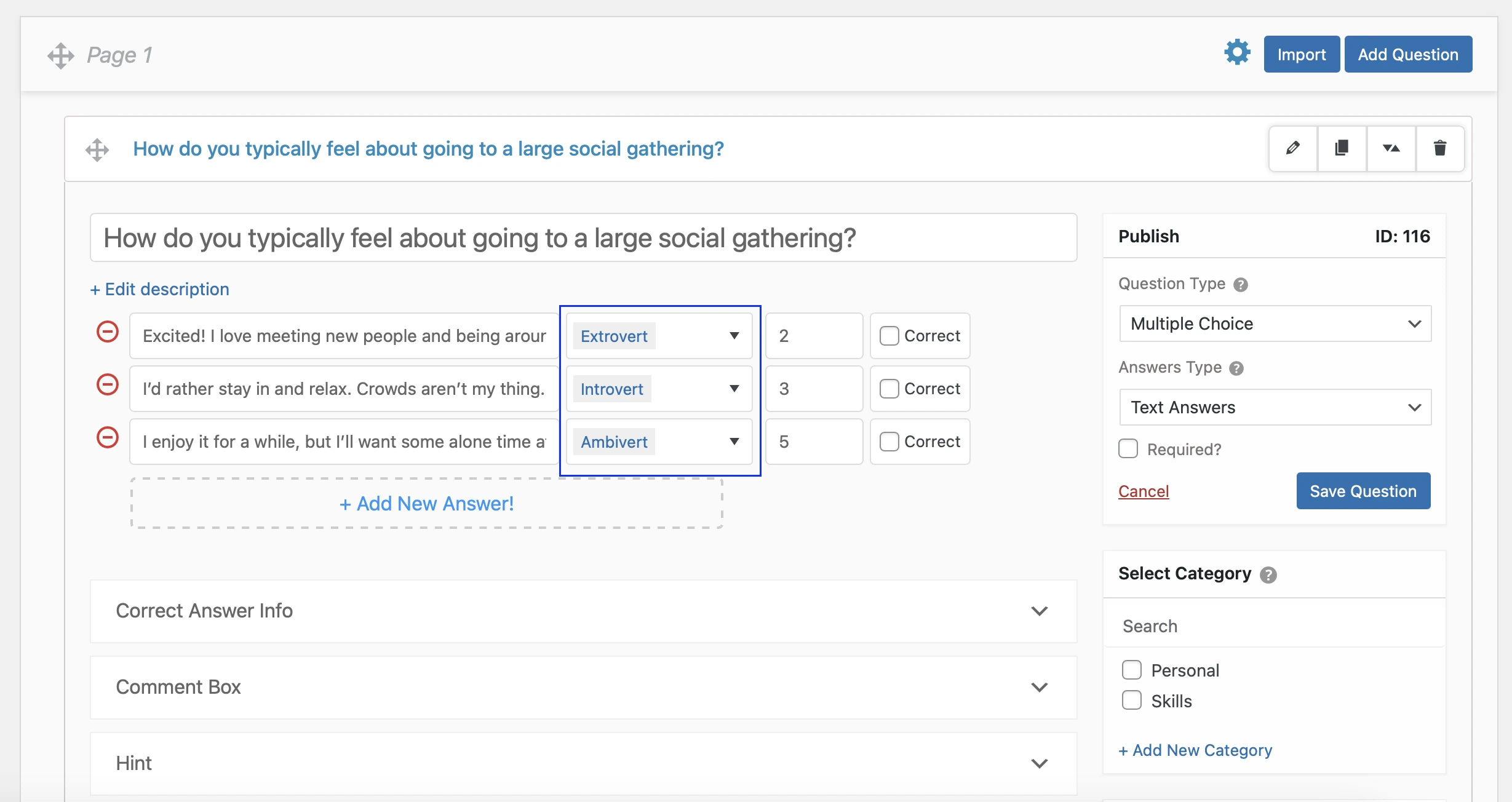The height and width of the screenshot is (802, 1512).
Task: Open the Ambivert category dropdown
Action: click(x=659, y=442)
